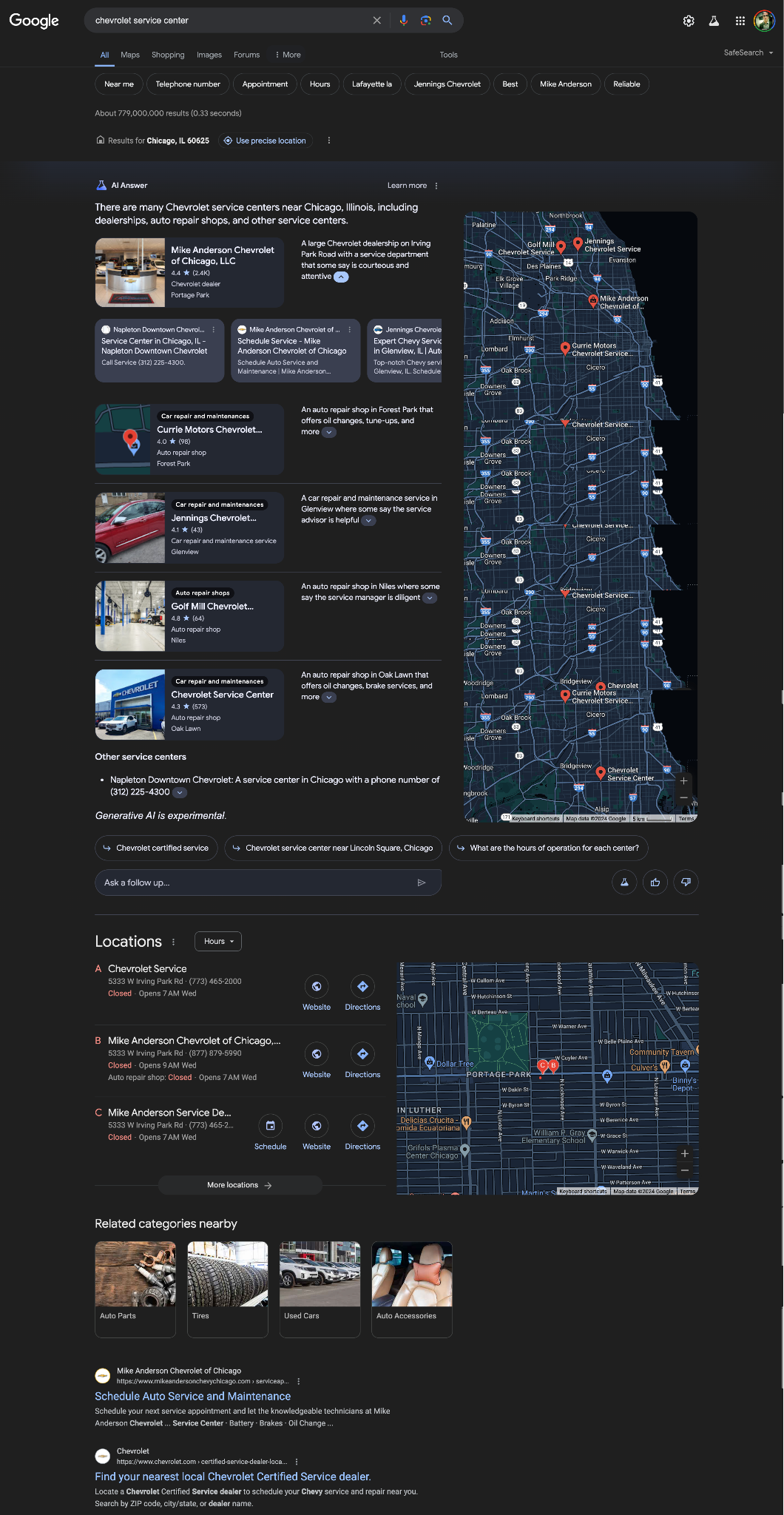The image size is (784, 1515).
Task: Open Labs feedback flask beside thumbs up
Action: tap(625, 882)
